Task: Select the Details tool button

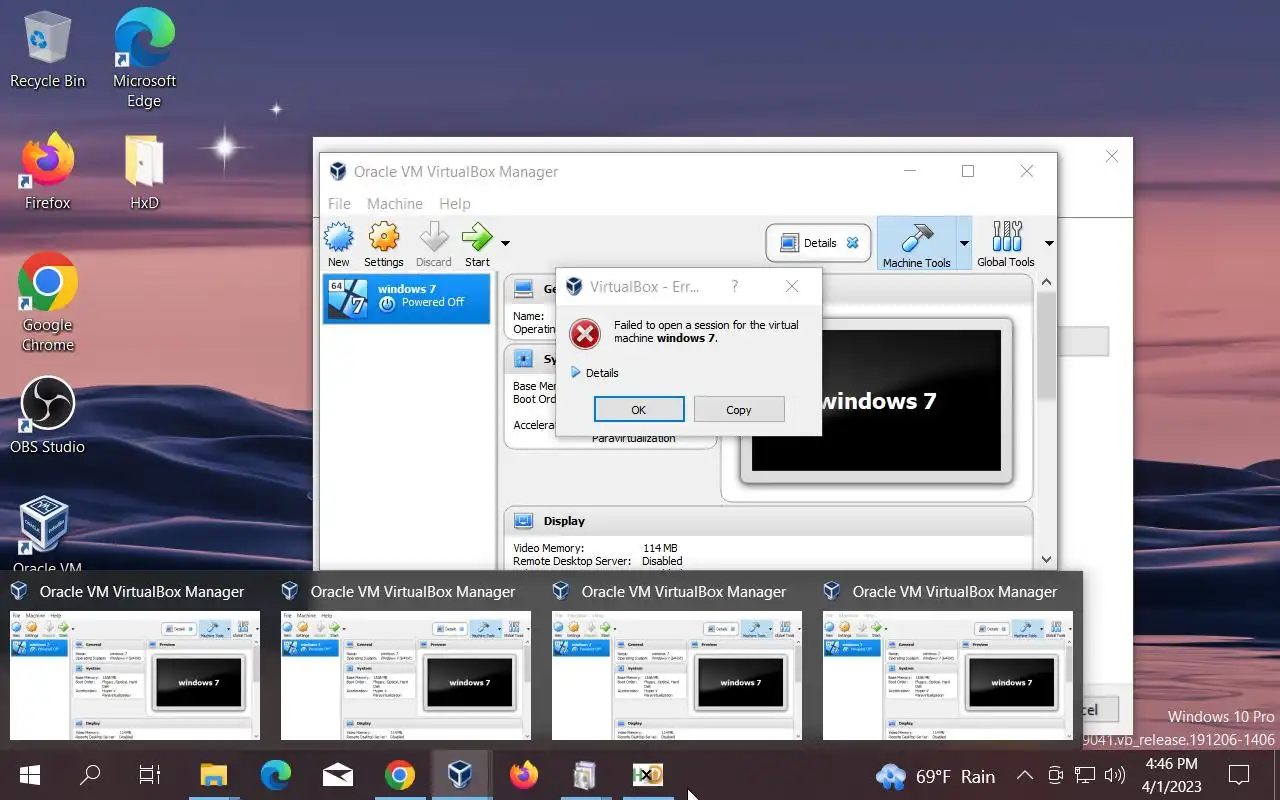Action: 819,243
